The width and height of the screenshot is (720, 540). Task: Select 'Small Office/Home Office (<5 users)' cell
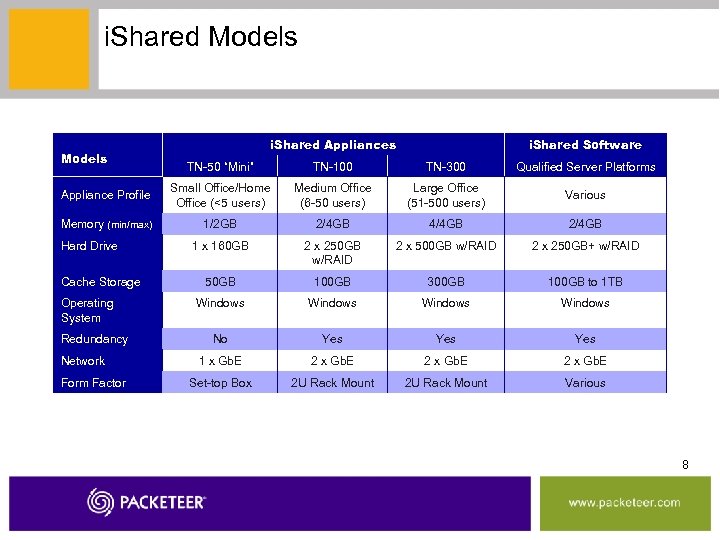coord(220,195)
